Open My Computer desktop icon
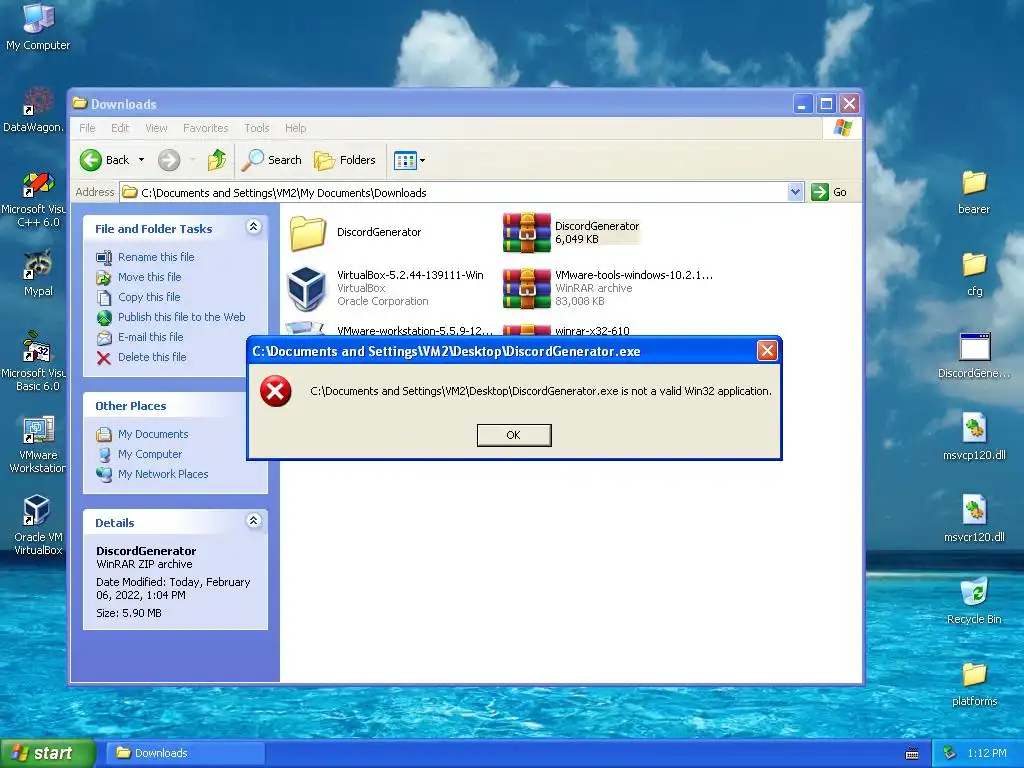 (x=38, y=27)
